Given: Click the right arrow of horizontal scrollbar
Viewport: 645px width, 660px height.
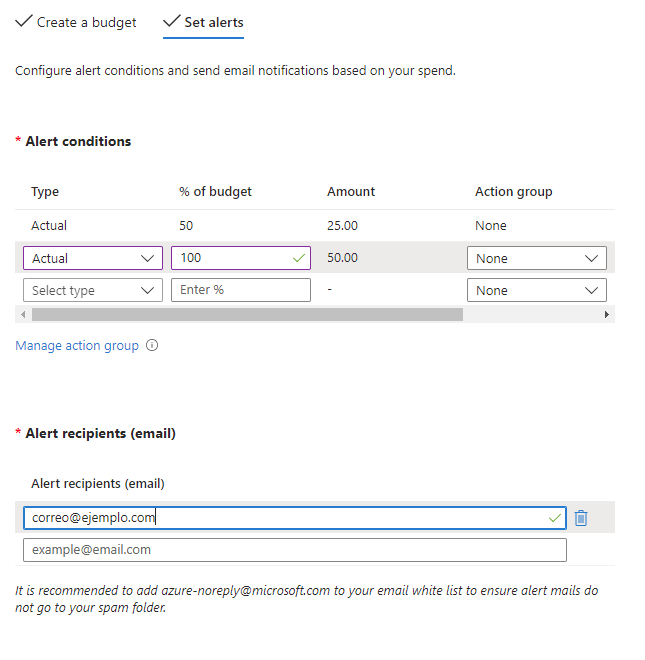Looking at the screenshot, I should [606, 314].
